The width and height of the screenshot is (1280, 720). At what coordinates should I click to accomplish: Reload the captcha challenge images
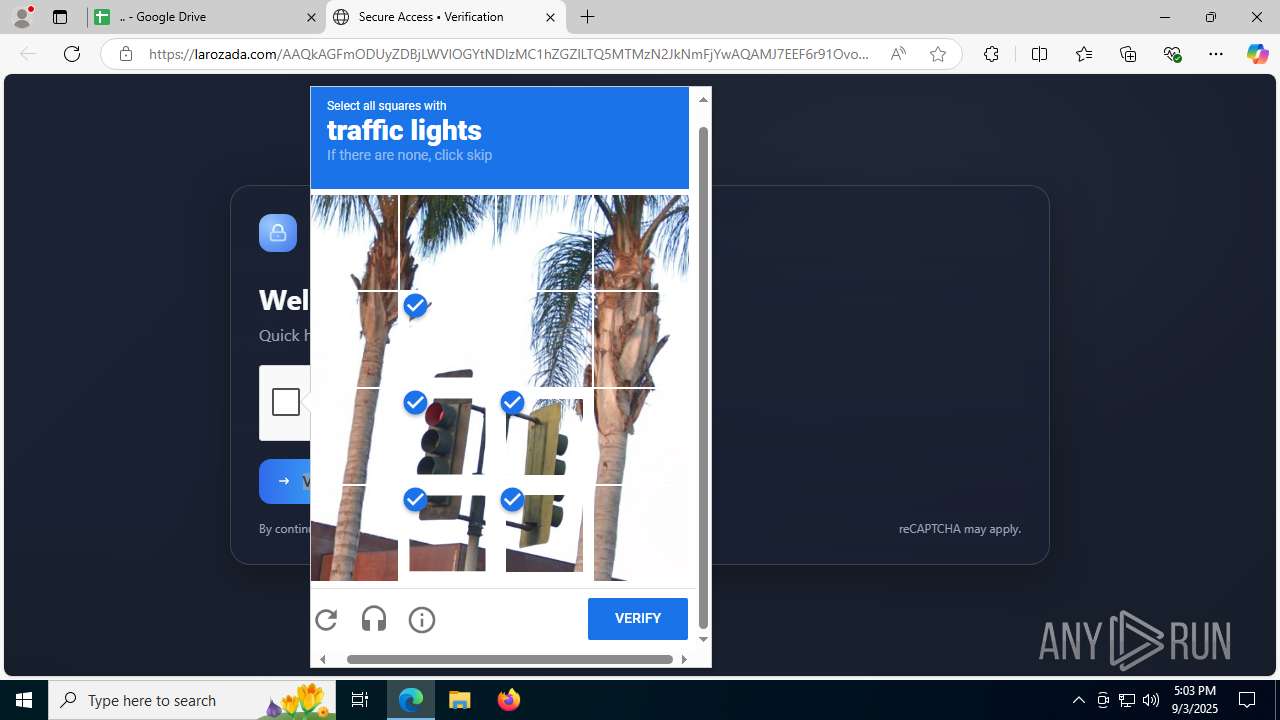(x=326, y=619)
